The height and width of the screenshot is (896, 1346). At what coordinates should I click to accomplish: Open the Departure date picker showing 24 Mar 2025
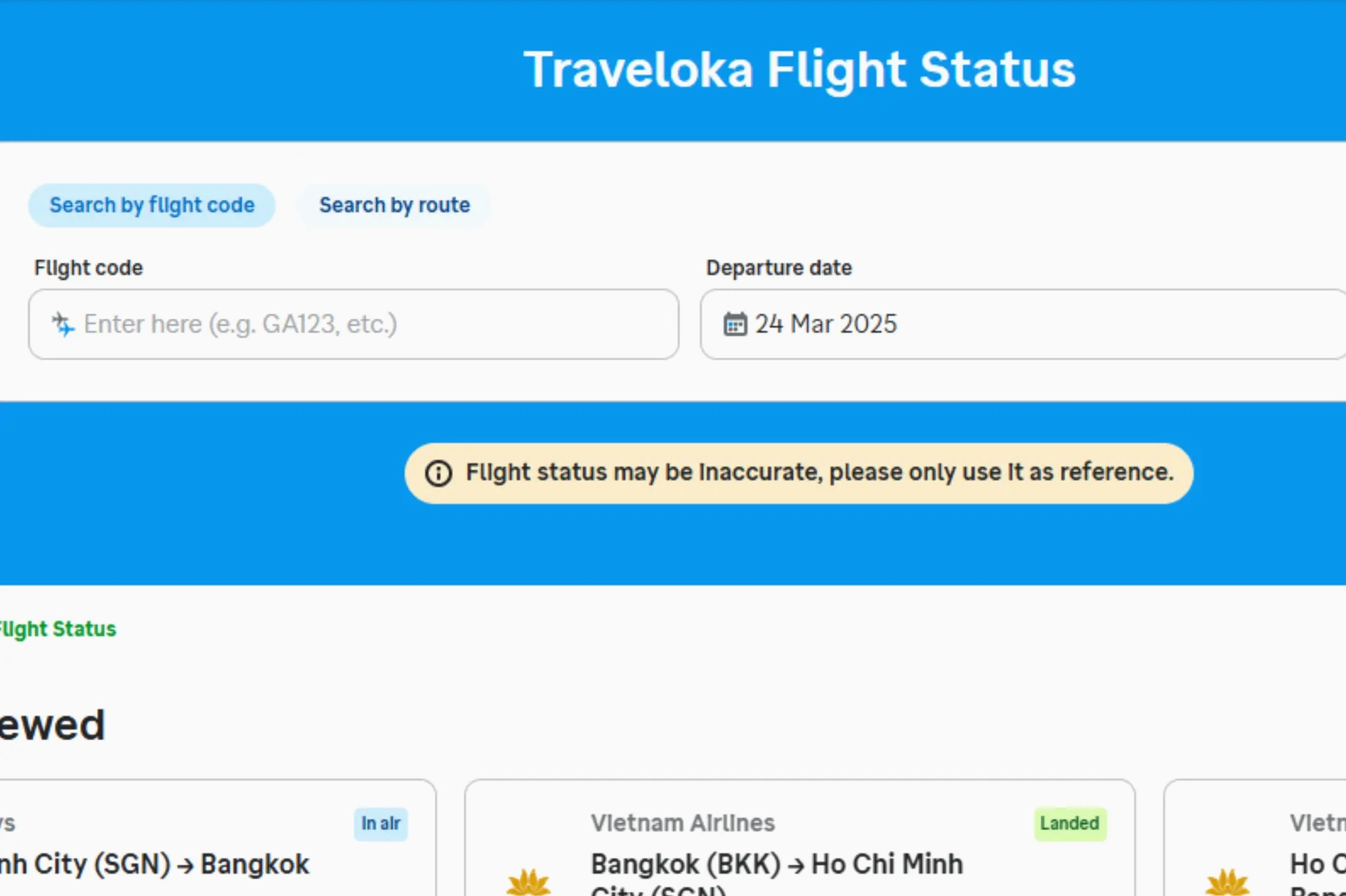[x=1023, y=324]
